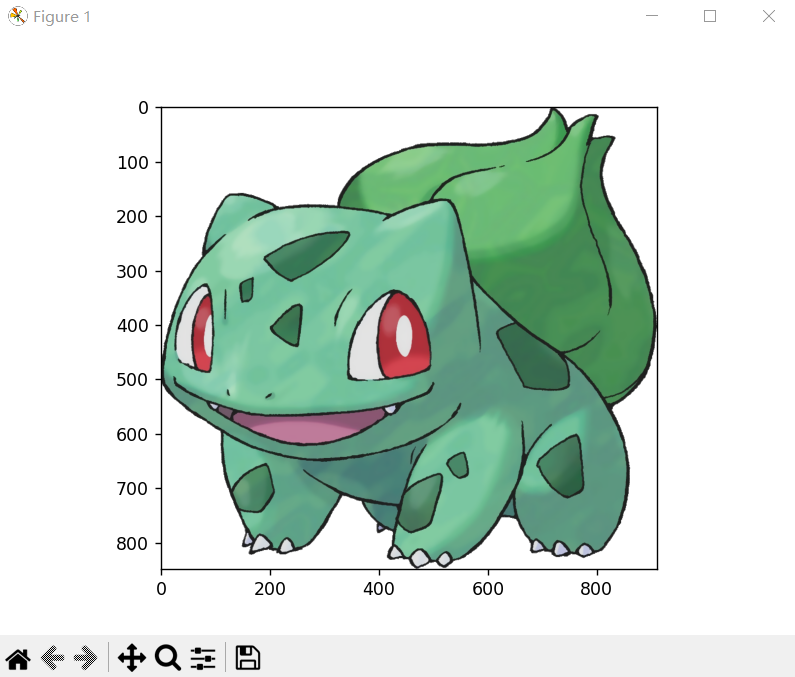The height and width of the screenshot is (677, 795).
Task: Click the x-axis tick label '400'
Action: [379, 589]
